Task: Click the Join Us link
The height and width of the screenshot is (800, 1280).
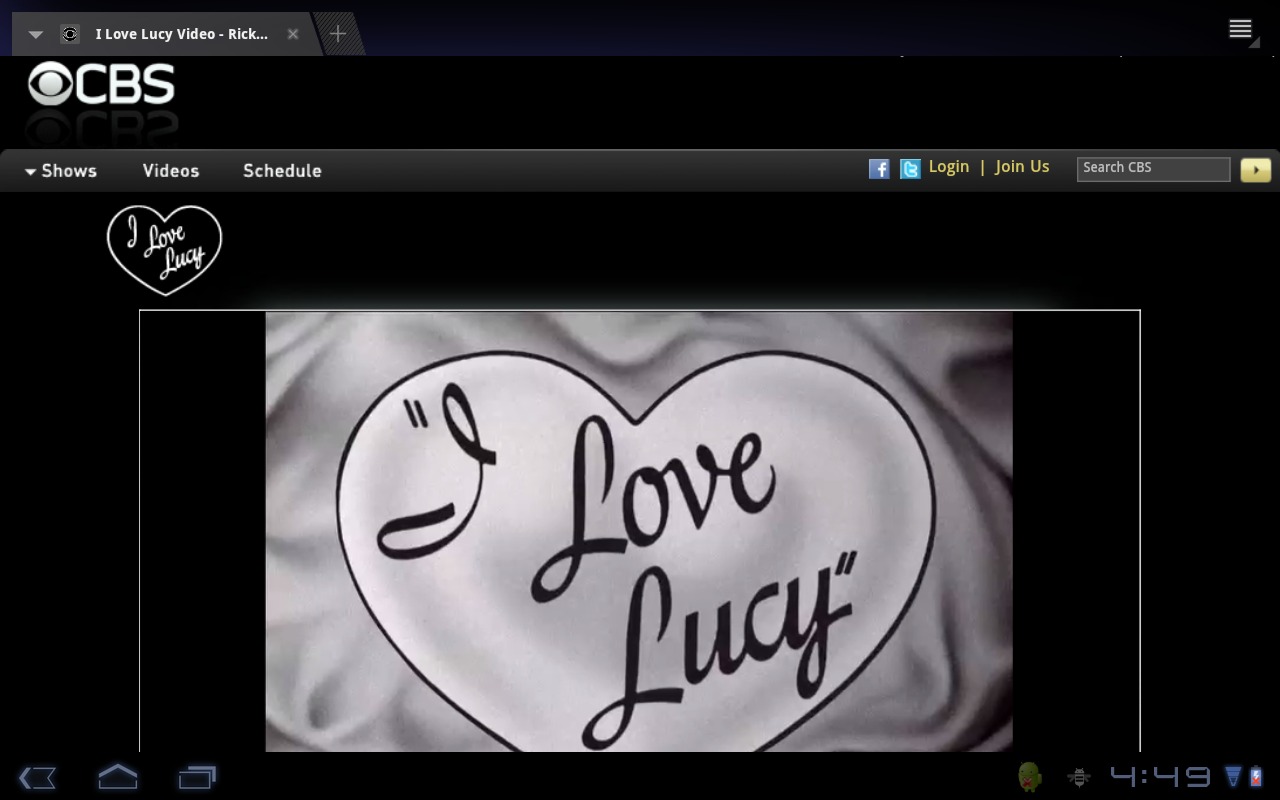Action: (1022, 167)
